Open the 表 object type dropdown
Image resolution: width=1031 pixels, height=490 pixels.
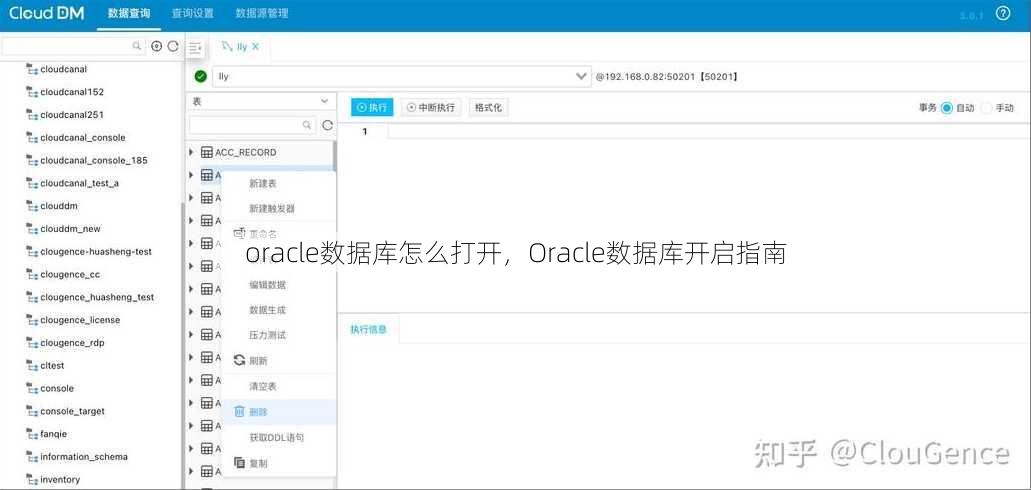[260, 101]
